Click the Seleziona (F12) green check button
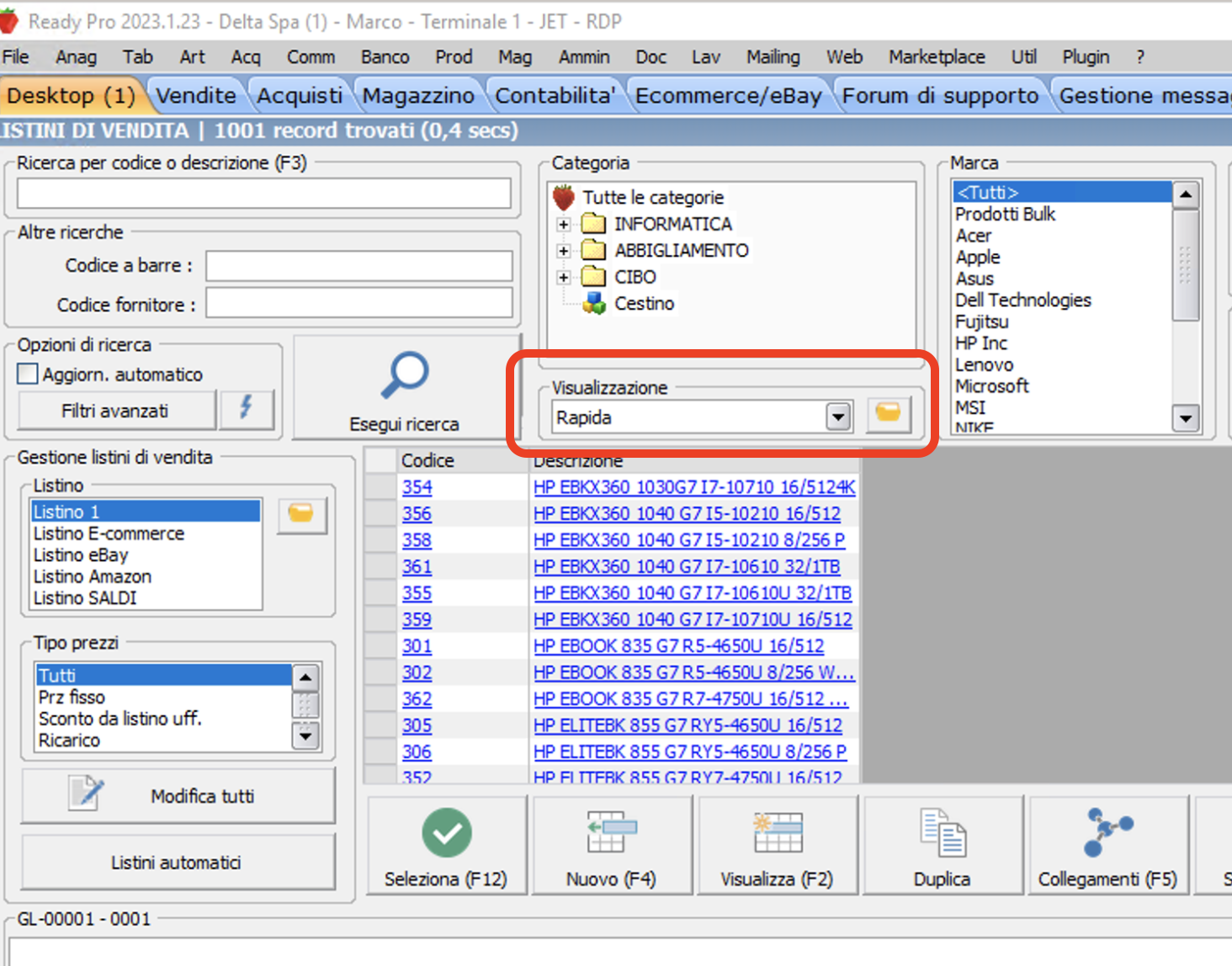 (x=446, y=845)
